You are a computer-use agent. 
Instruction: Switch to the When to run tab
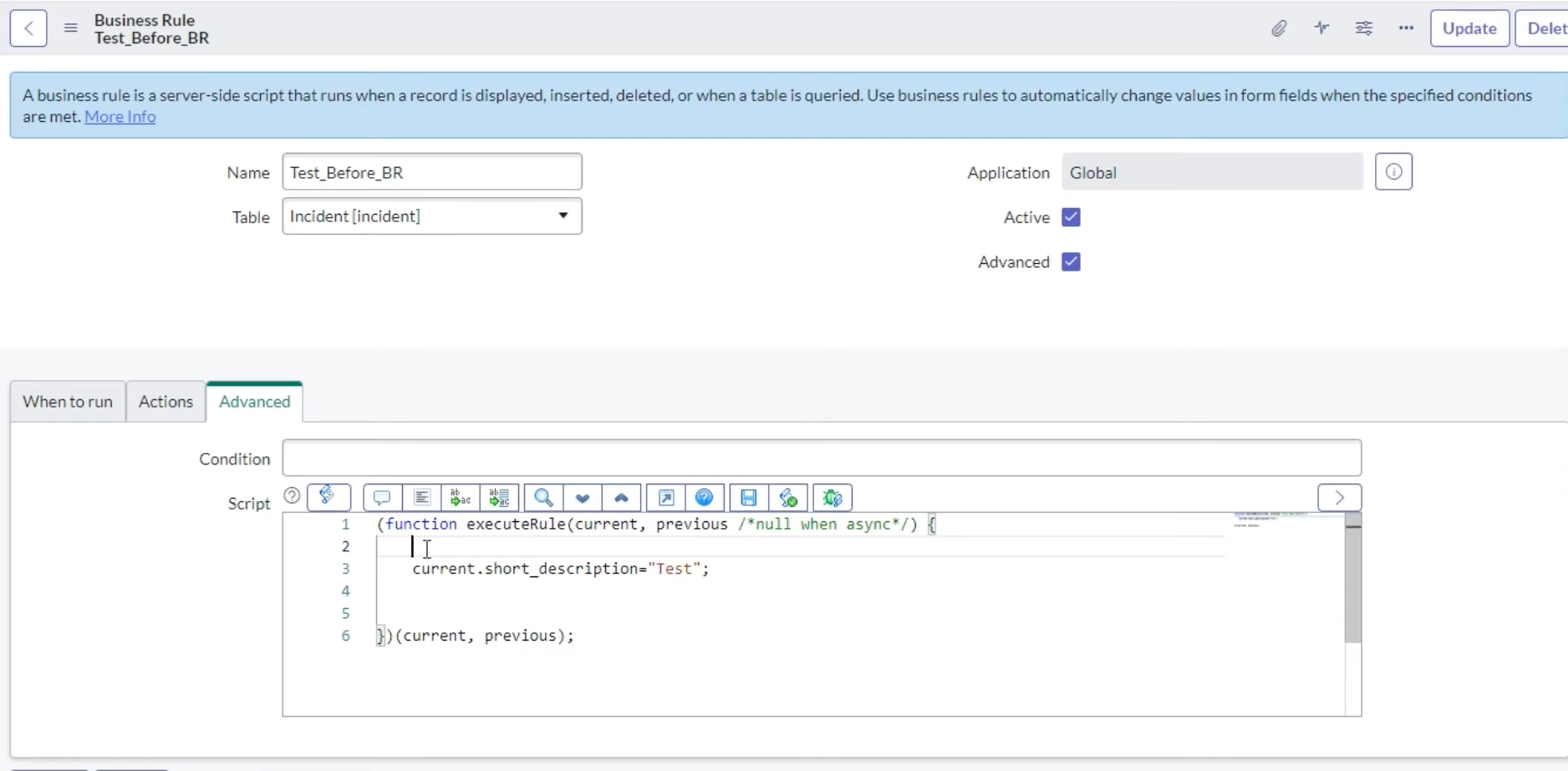67,402
